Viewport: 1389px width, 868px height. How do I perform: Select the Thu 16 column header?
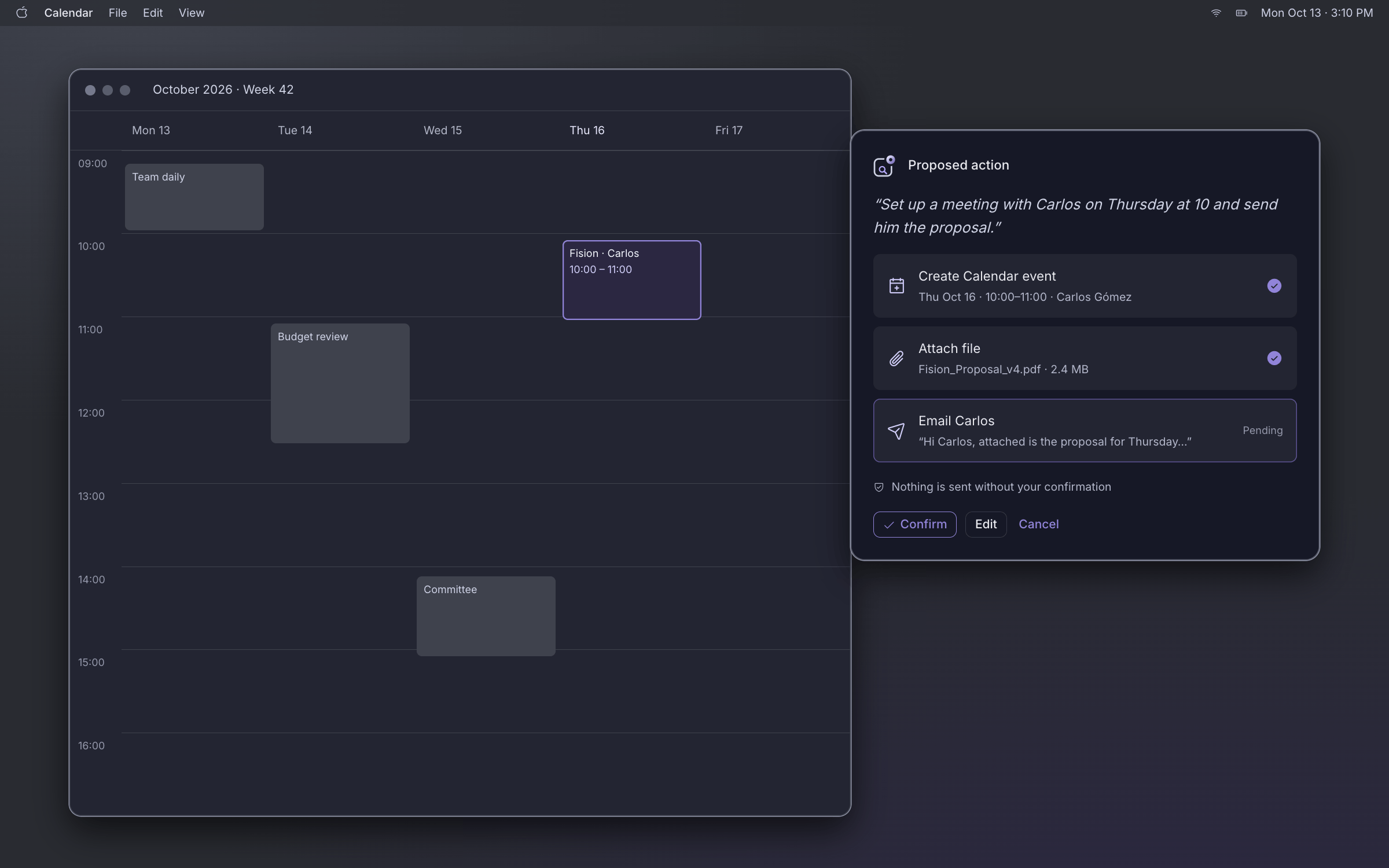[x=587, y=130]
